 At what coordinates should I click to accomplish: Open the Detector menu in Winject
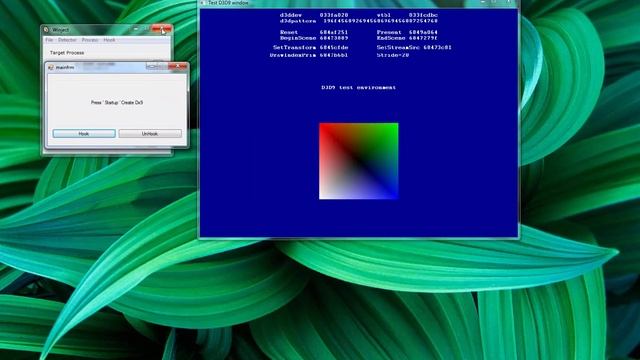tap(67, 40)
